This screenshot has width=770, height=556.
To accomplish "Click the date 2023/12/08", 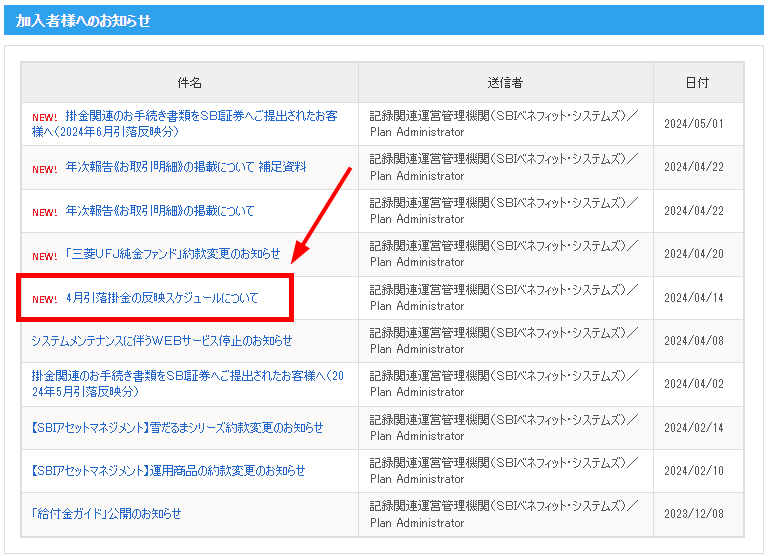I will 694,514.
